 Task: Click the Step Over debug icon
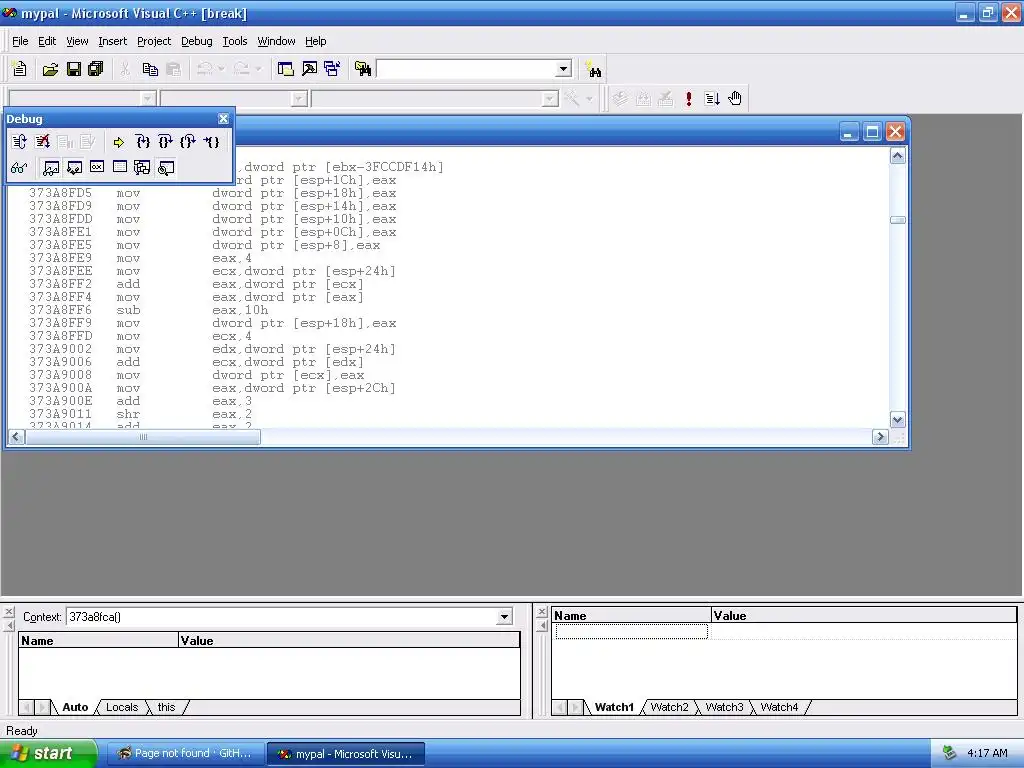165,142
